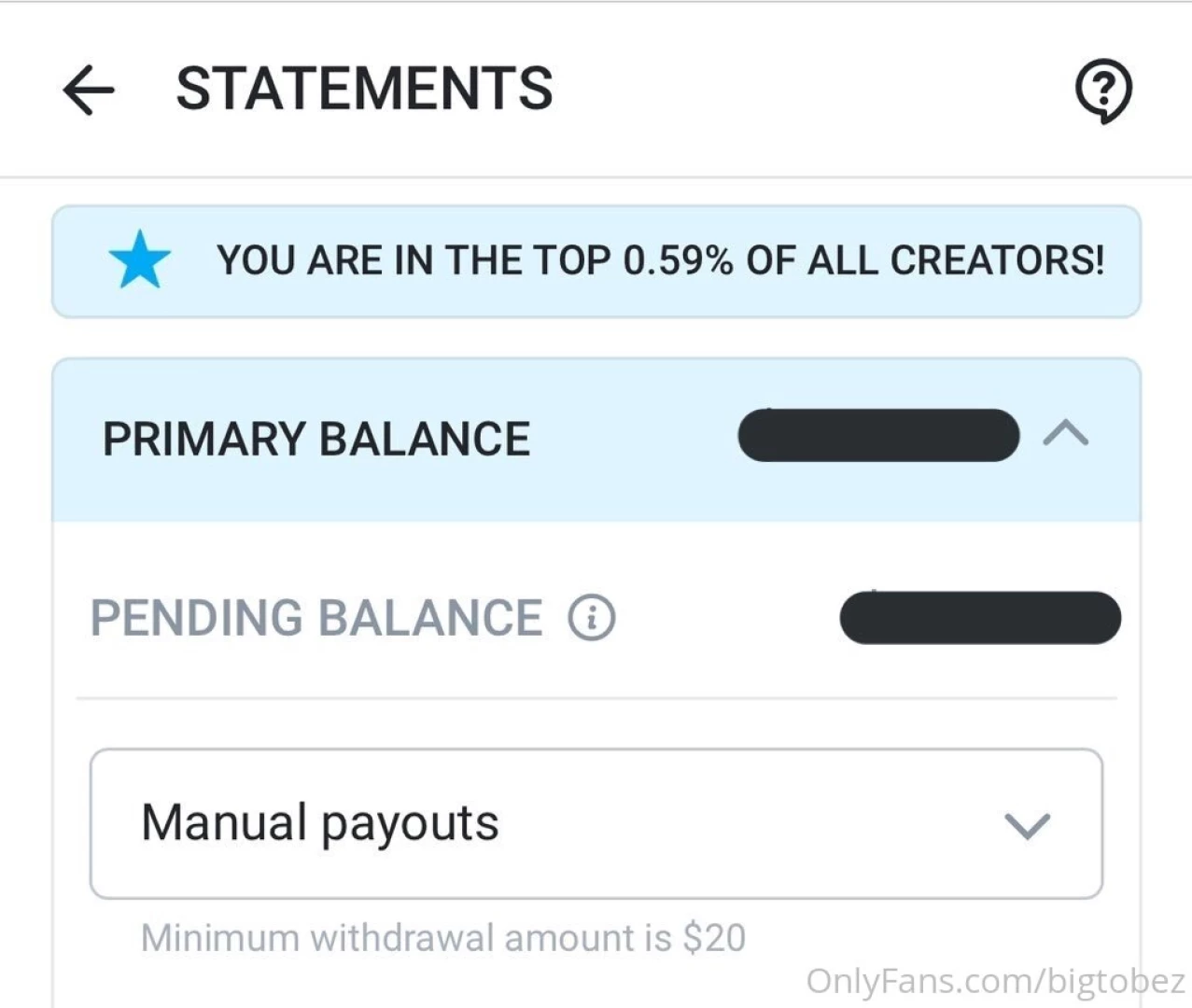
Task: Show Pending Balance info tooltip icon
Action: click(x=592, y=618)
